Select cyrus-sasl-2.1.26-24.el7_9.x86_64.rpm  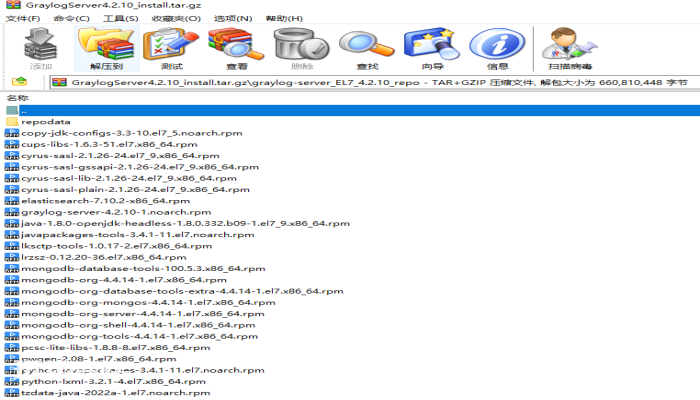click(x=121, y=155)
